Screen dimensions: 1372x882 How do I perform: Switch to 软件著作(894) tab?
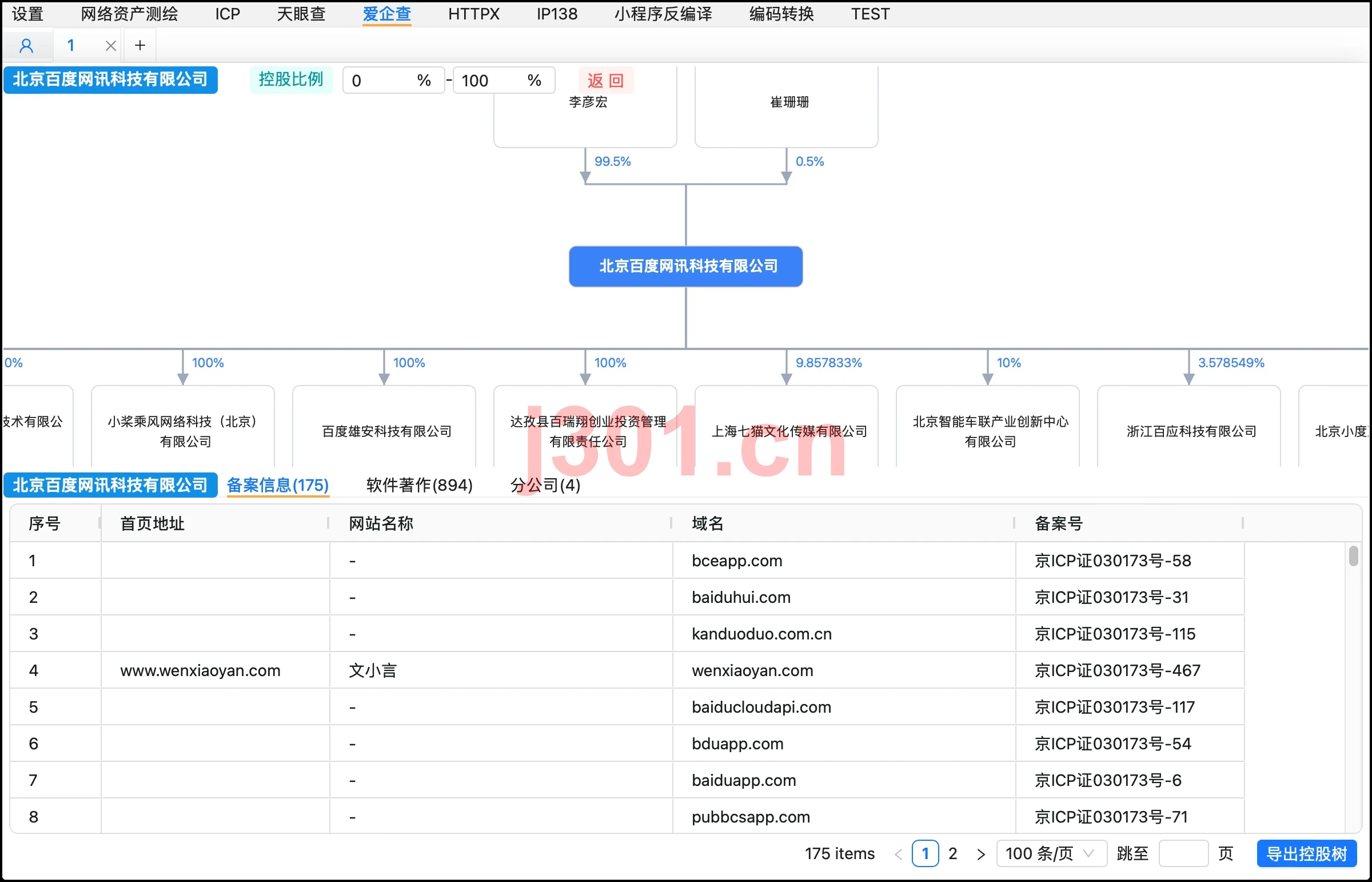[420, 486]
